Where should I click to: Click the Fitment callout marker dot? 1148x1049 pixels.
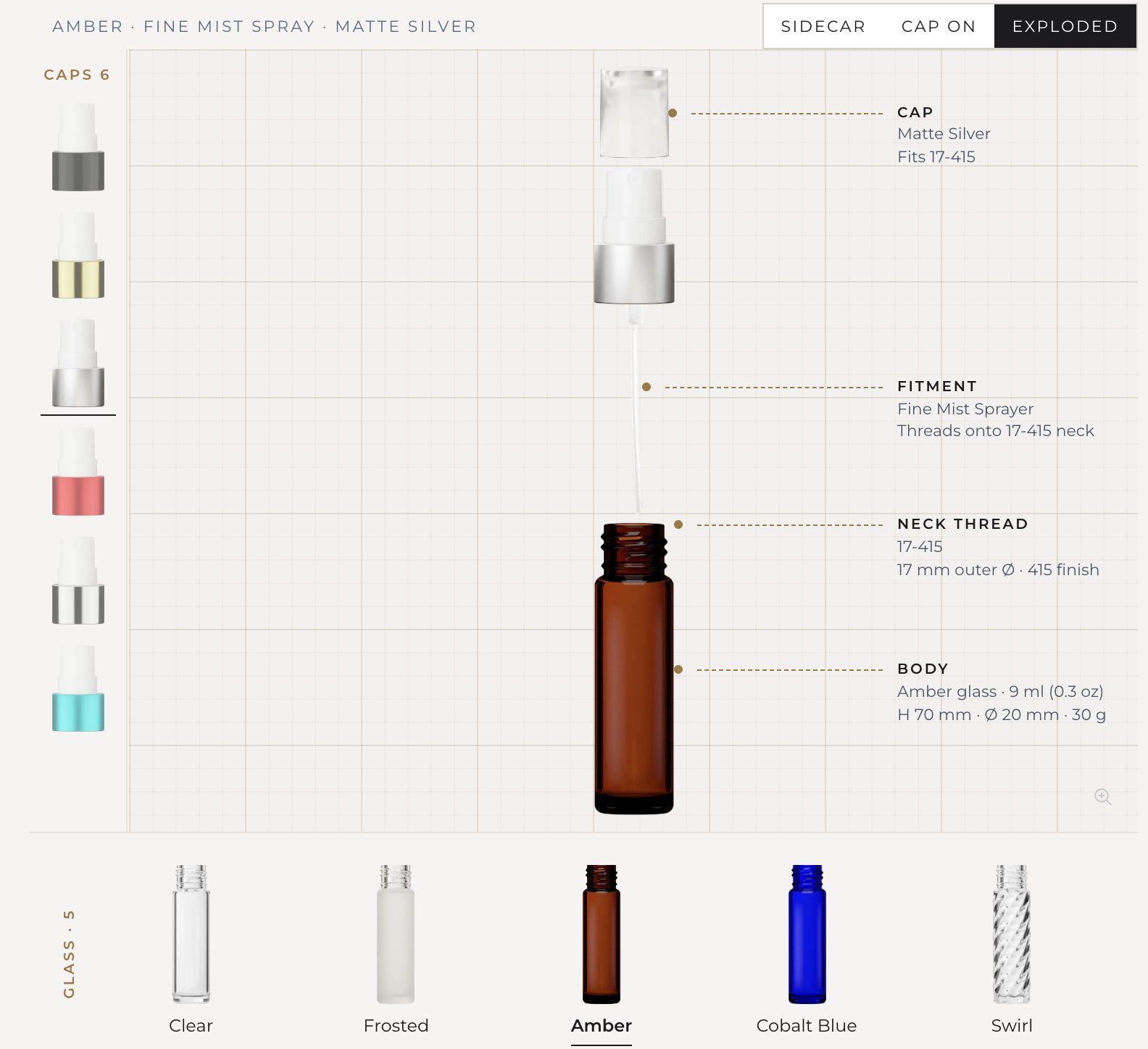tap(646, 387)
